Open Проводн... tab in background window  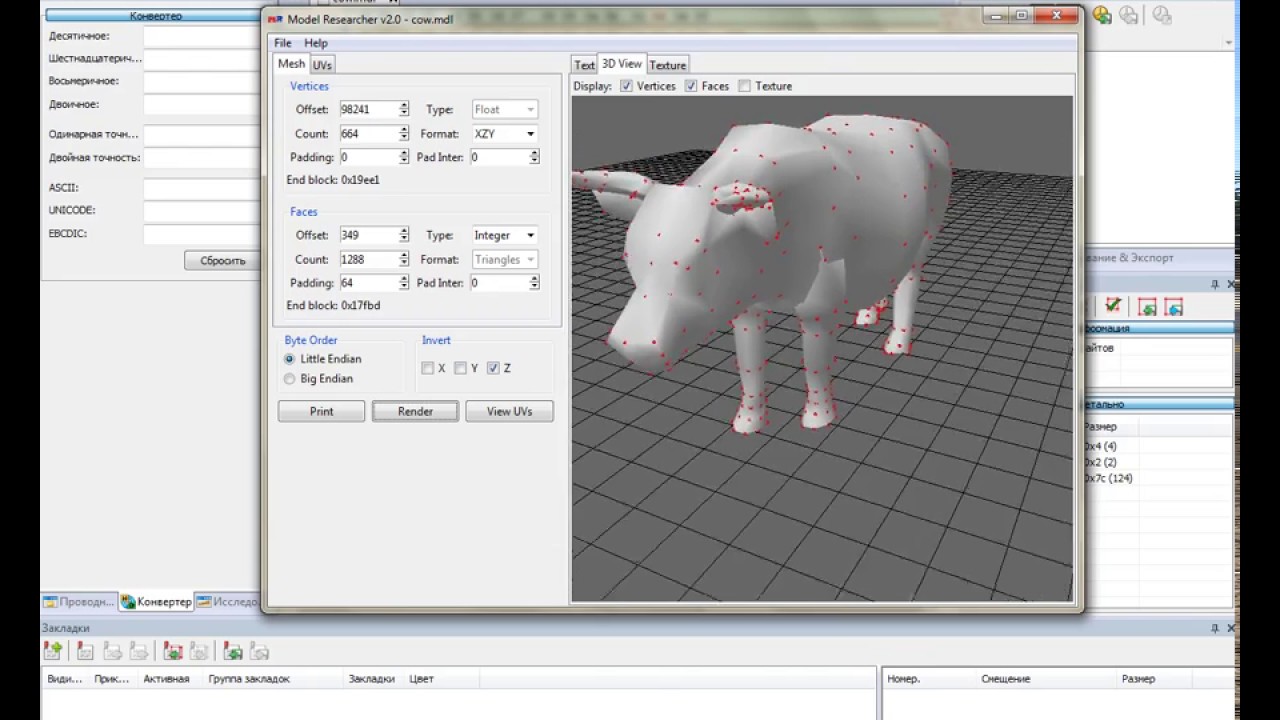coord(79,602)
